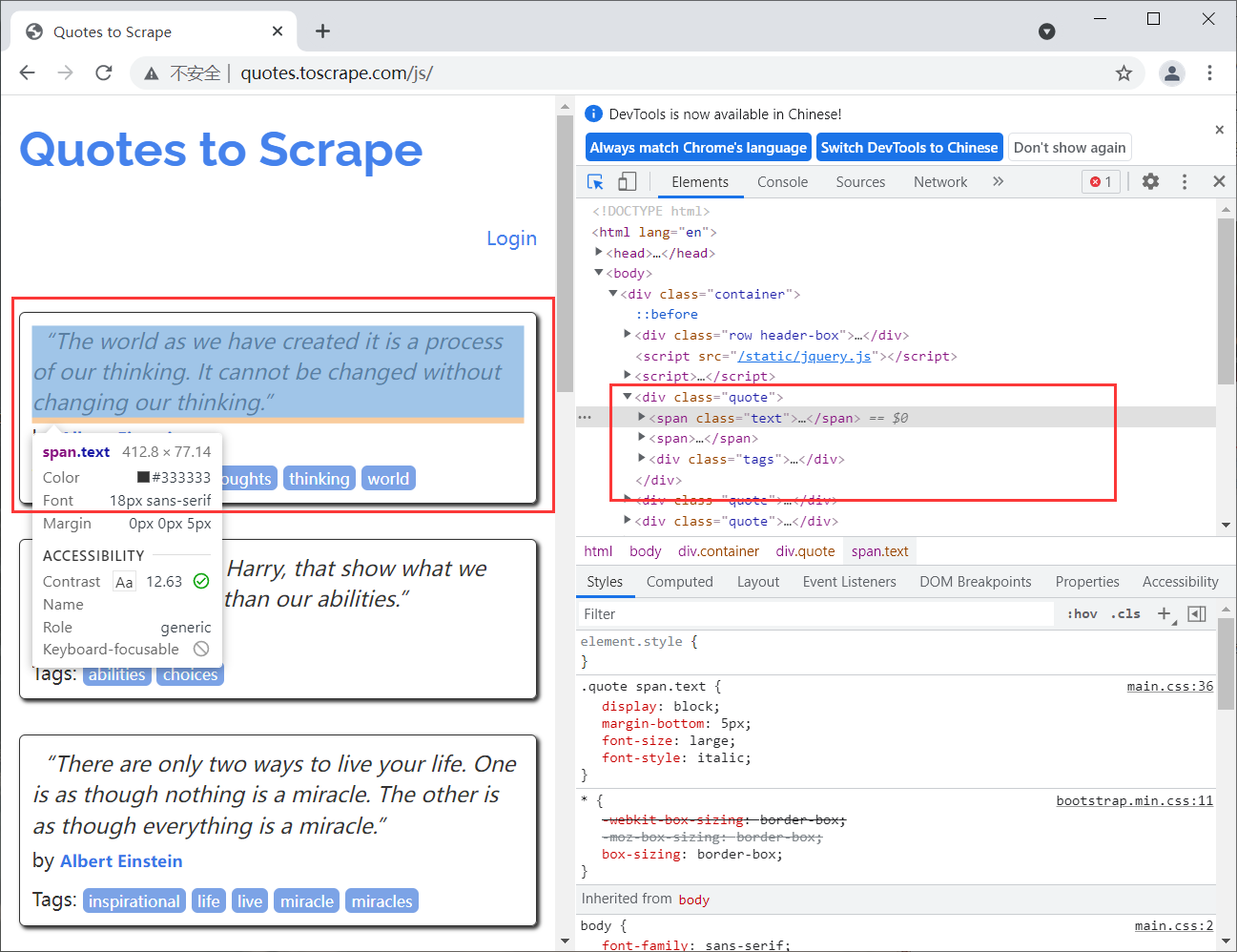Show more DevTools tabs chevron

point(998,181)
